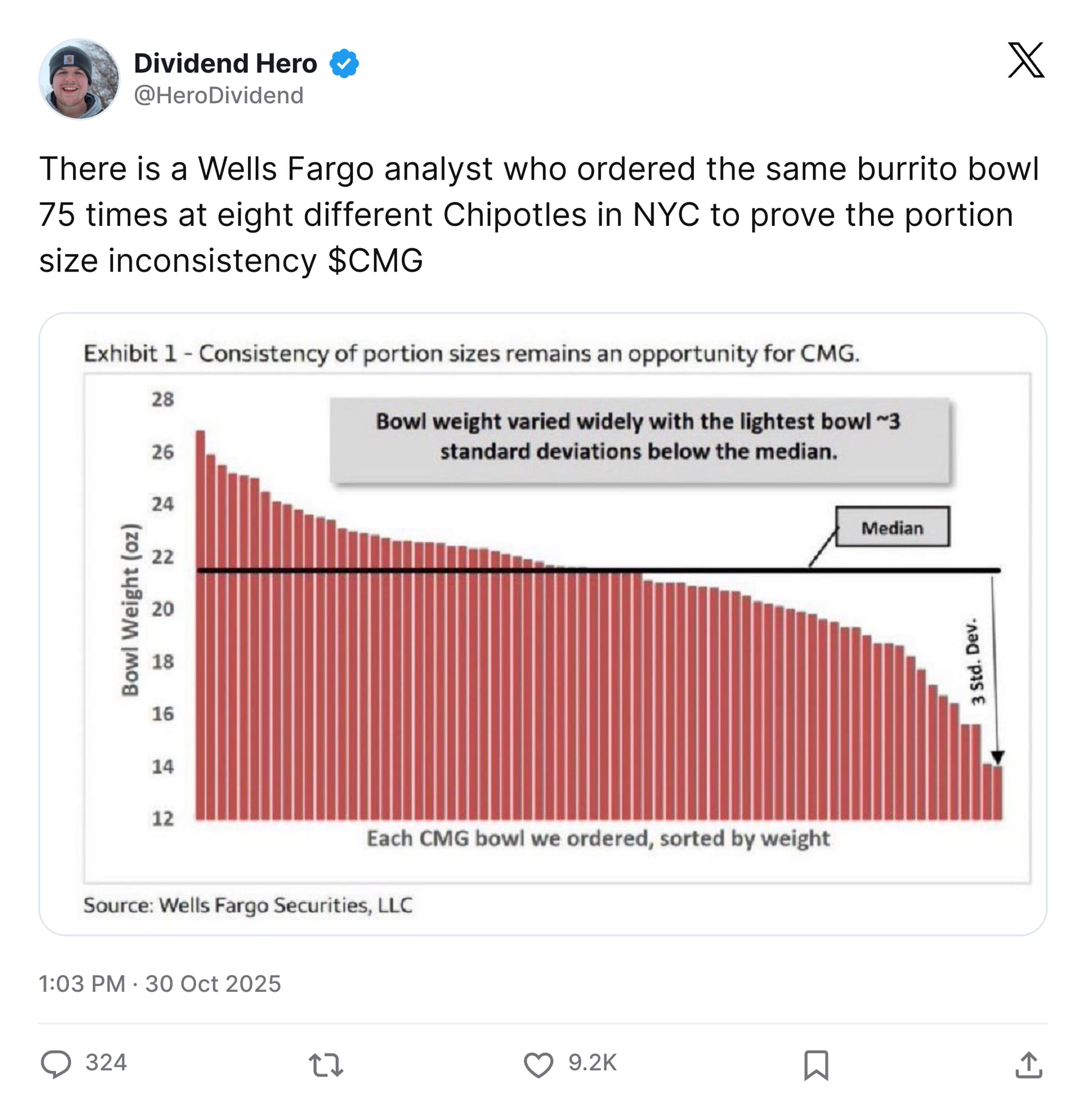Like the tweet with the heart icon
The width and height of the screenshot is (1086, 1120).
pyautogui.click(x=539, y=1065)
